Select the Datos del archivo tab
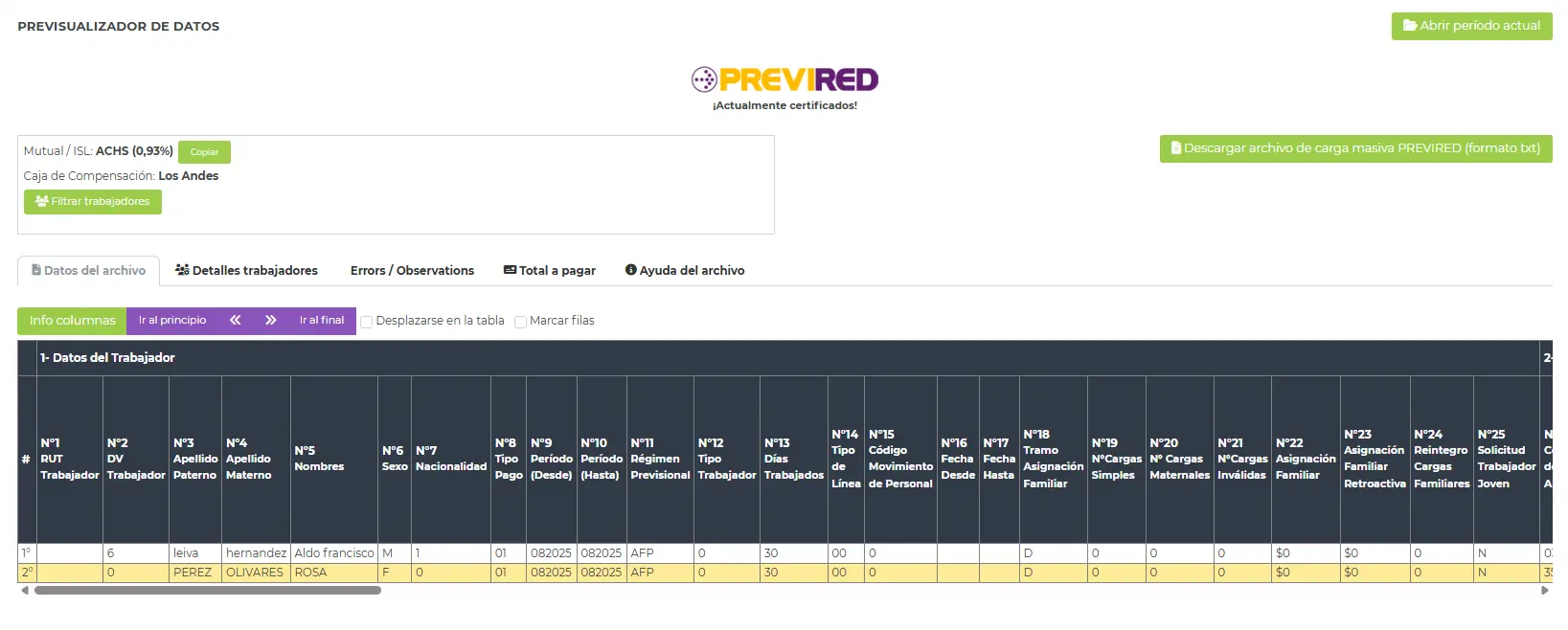 [x=89, y=271]
